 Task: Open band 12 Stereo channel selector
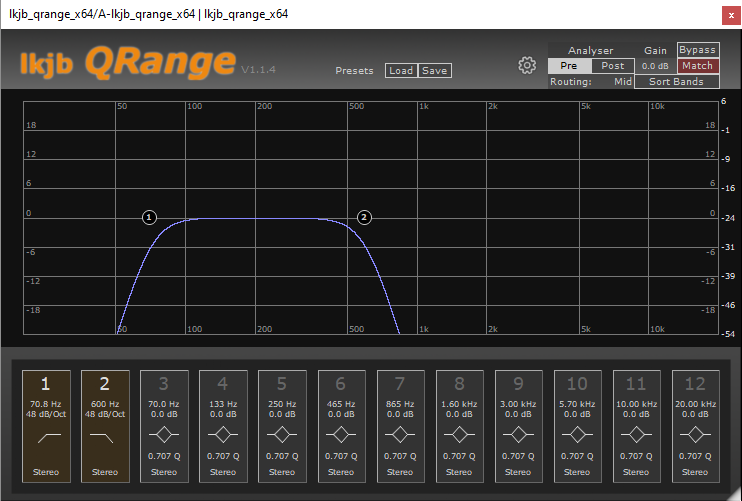(695, 472)
